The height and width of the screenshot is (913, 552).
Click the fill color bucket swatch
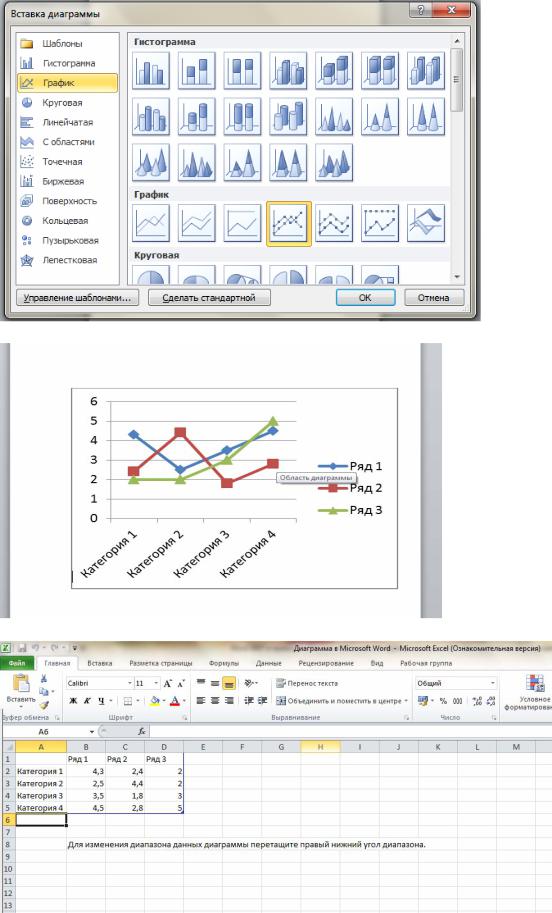155,700
